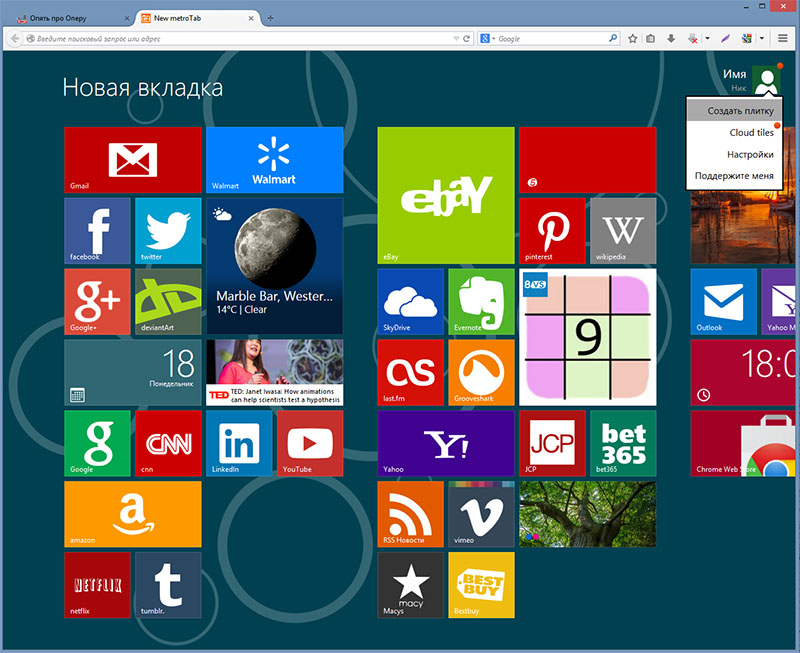
Task: Open the Amazon tile
Action: coord(132,514)
